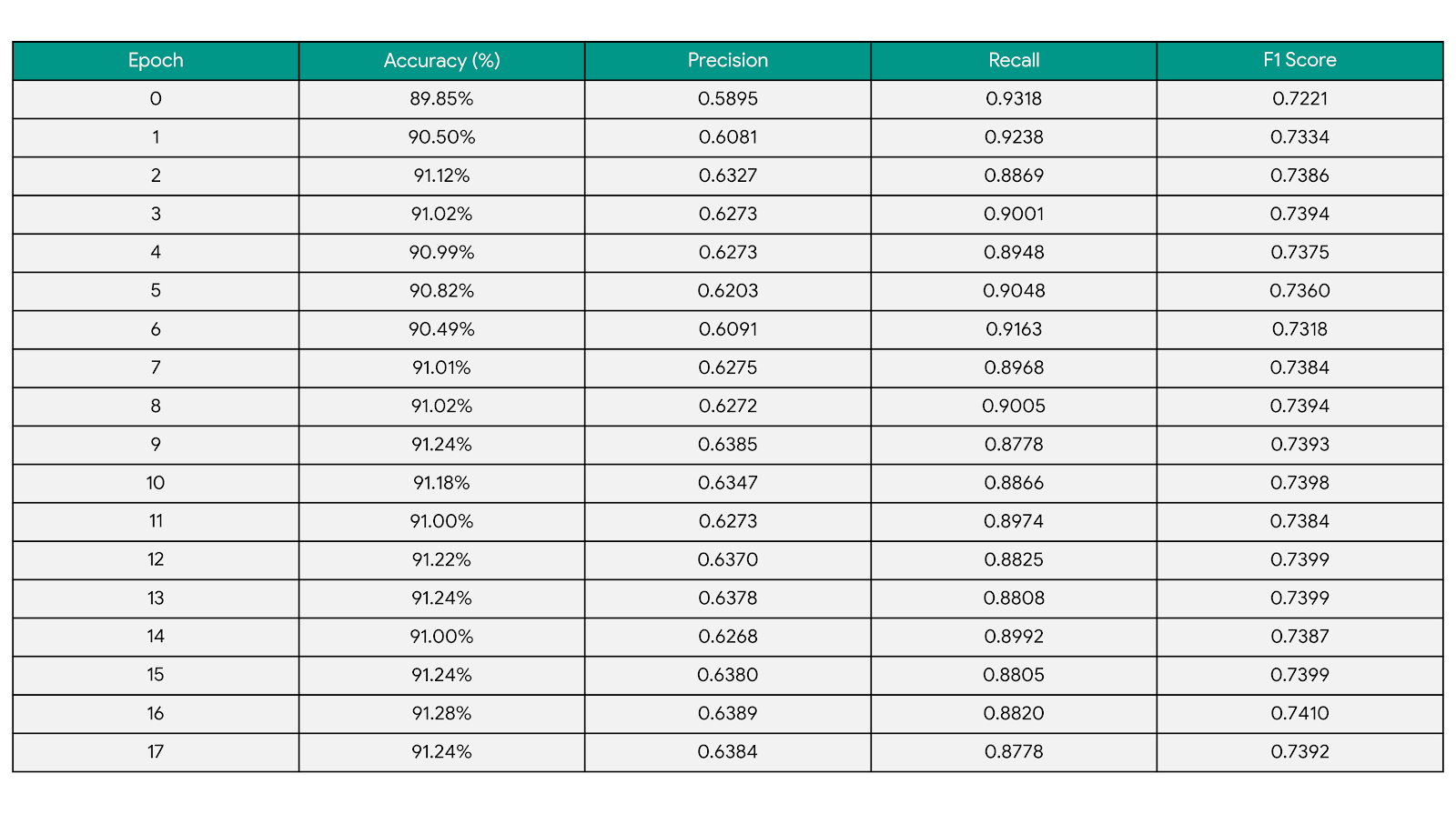Click the Epoch column header

click(x=156, y=60)
